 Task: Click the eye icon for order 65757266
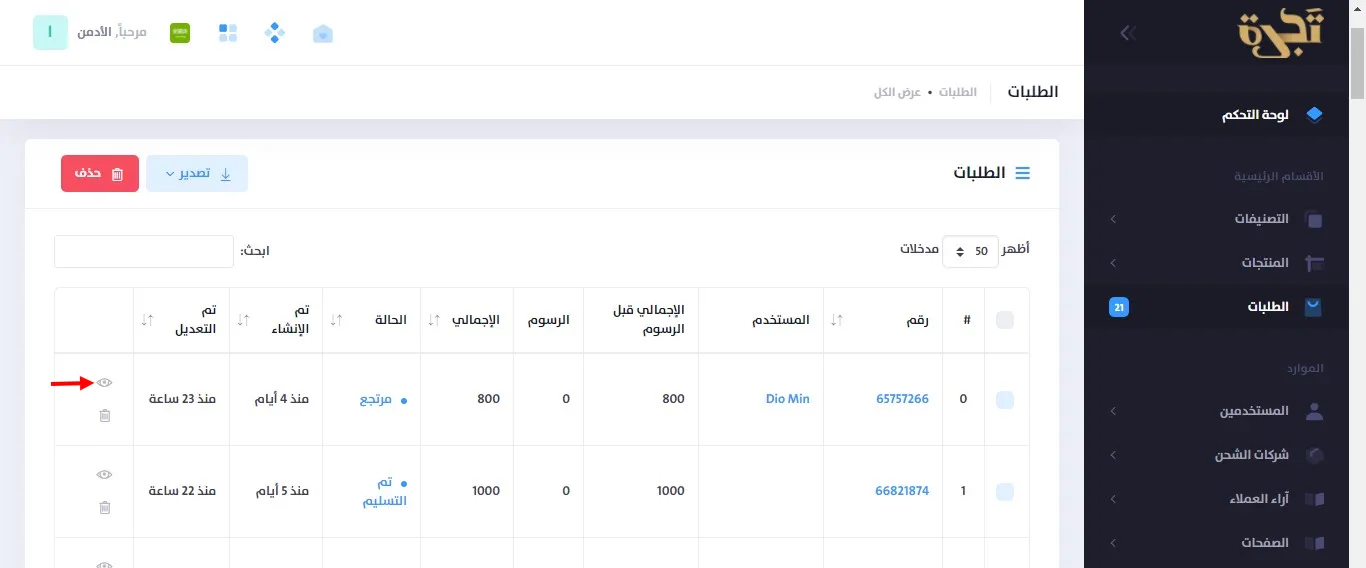click(x=105, y=382)
